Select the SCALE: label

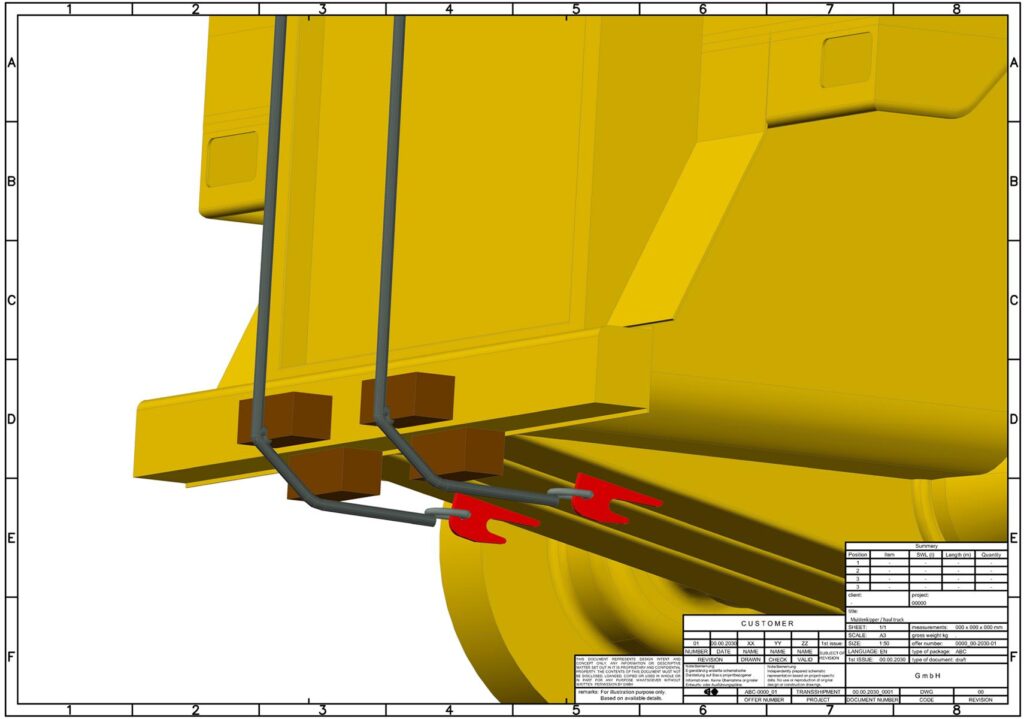pos(857,635)
